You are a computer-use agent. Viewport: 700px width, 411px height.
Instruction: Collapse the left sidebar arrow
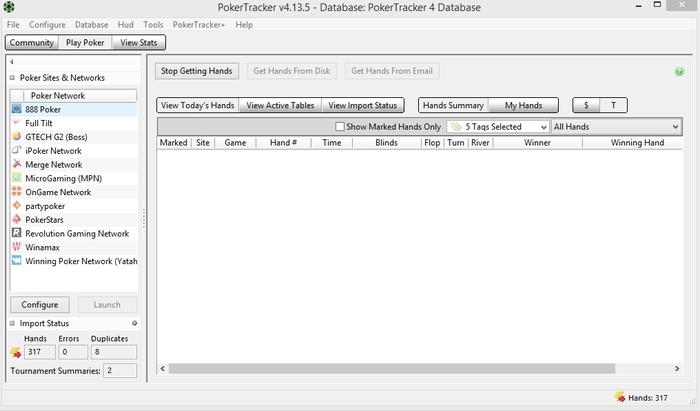tap(12, 62)
